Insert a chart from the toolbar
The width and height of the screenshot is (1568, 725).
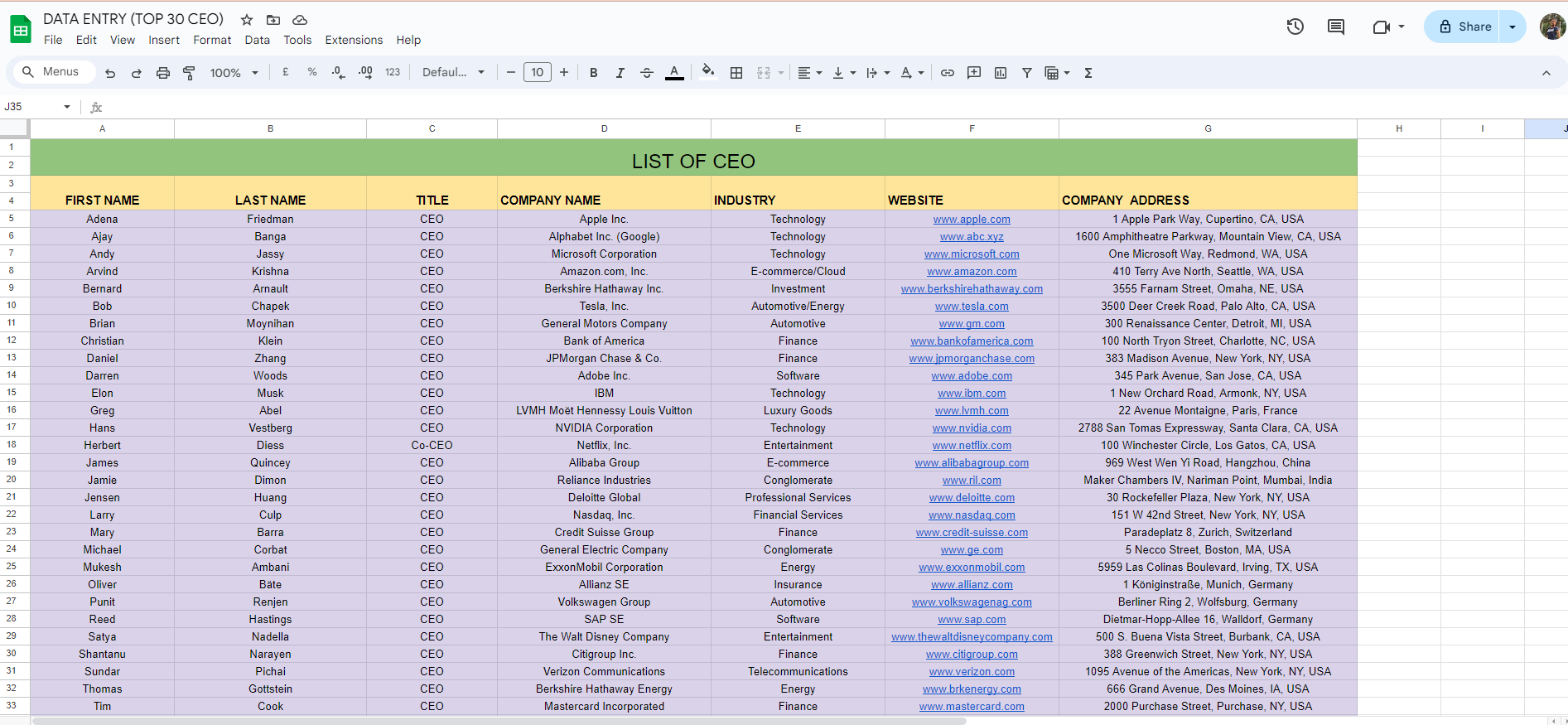tap(1001, 73)
